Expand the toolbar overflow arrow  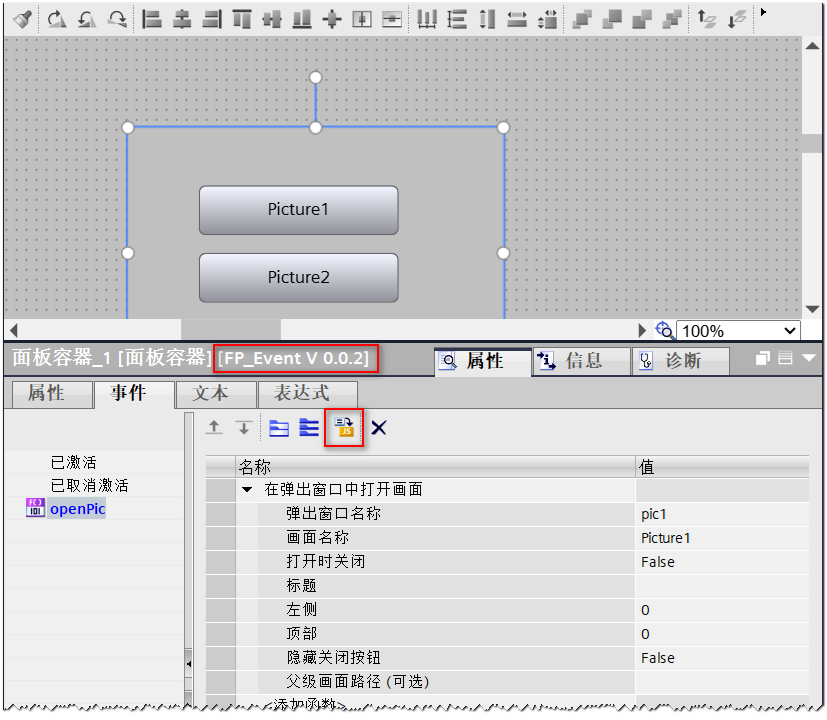[x=763, y=12]
